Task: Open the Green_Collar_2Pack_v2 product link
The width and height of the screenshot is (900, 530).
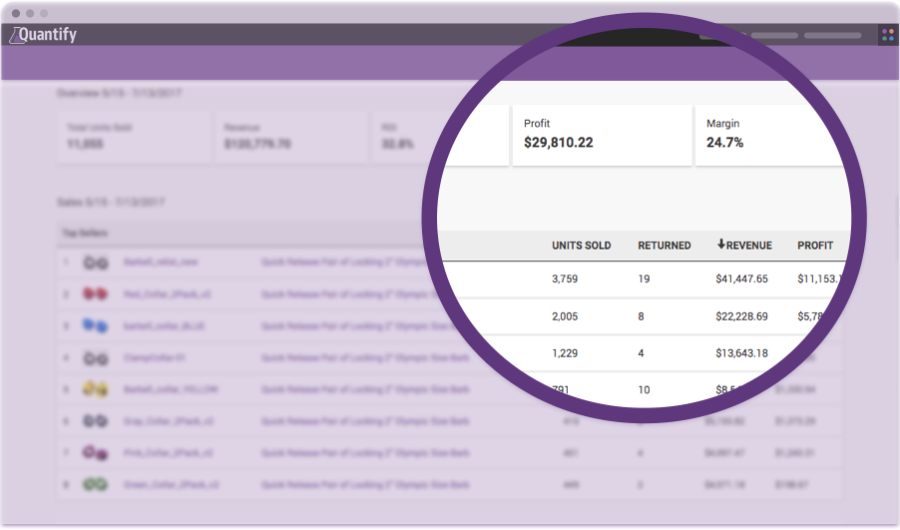Action: tap(171, 485)
